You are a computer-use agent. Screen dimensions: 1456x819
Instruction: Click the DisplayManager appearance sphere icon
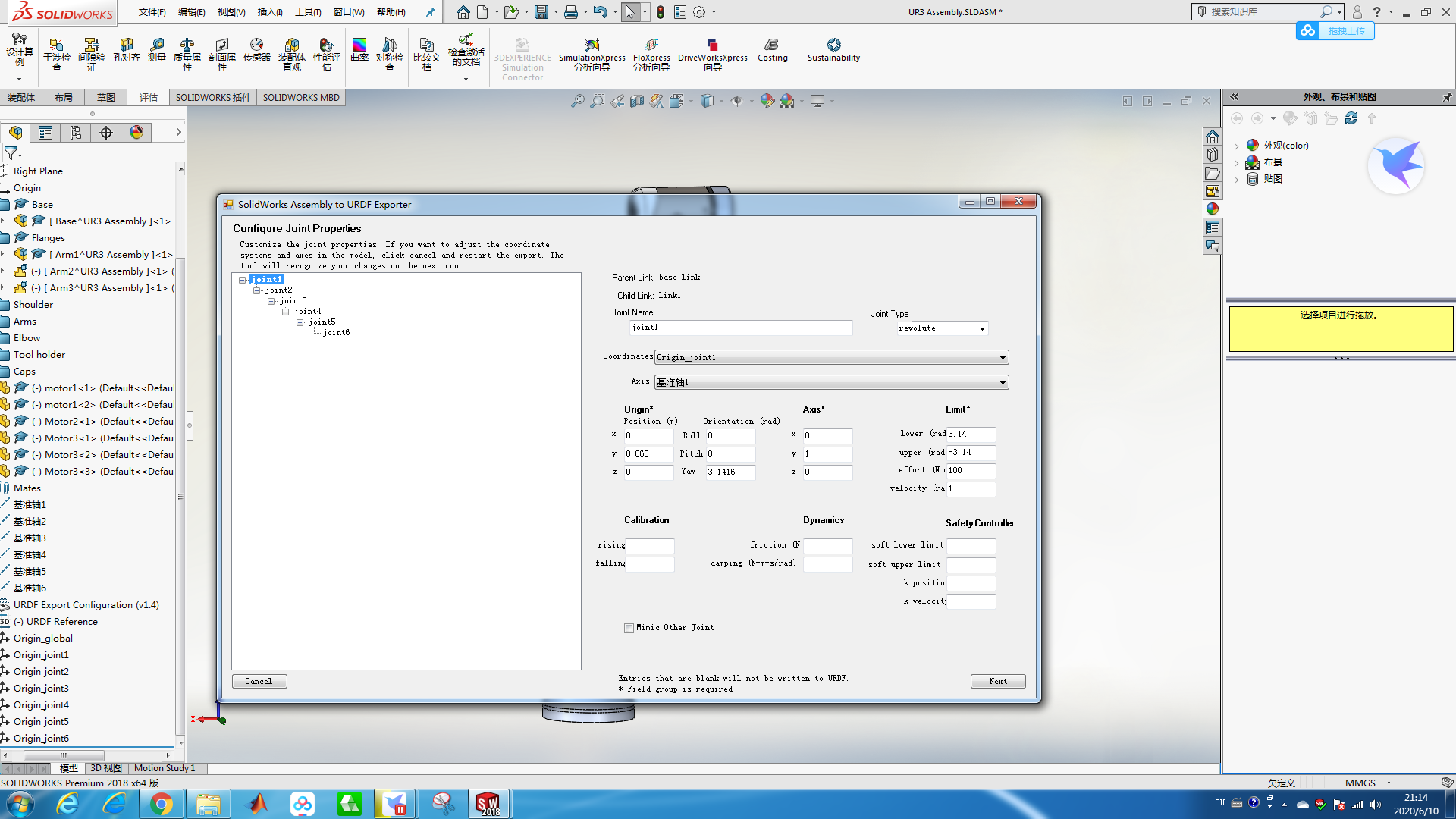[136, 133]
